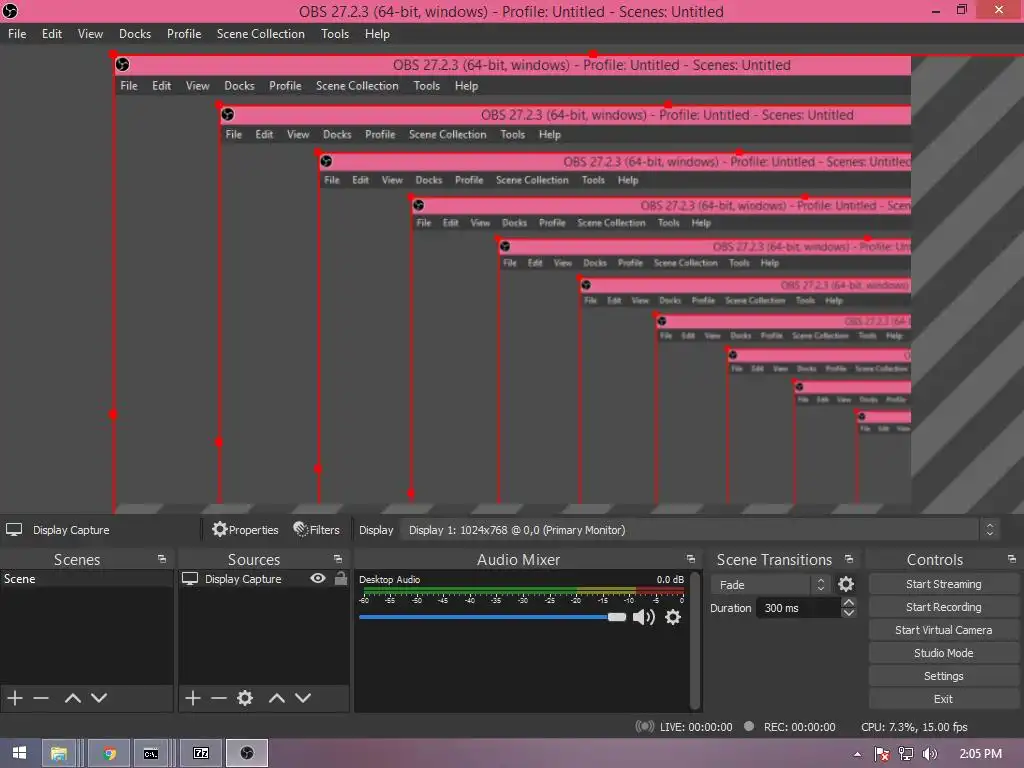Click Start Recording
This screenshot has height=768, width=1024.
[944, 607]
